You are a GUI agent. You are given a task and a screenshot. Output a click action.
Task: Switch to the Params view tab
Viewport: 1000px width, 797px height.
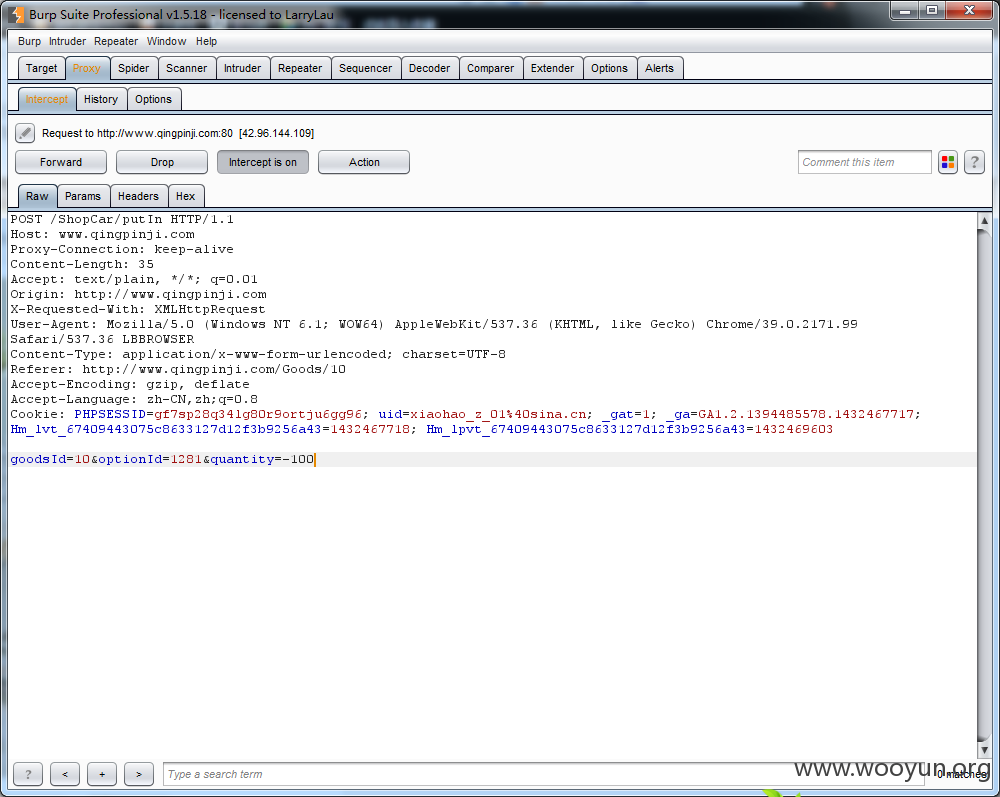click(83, 196)
